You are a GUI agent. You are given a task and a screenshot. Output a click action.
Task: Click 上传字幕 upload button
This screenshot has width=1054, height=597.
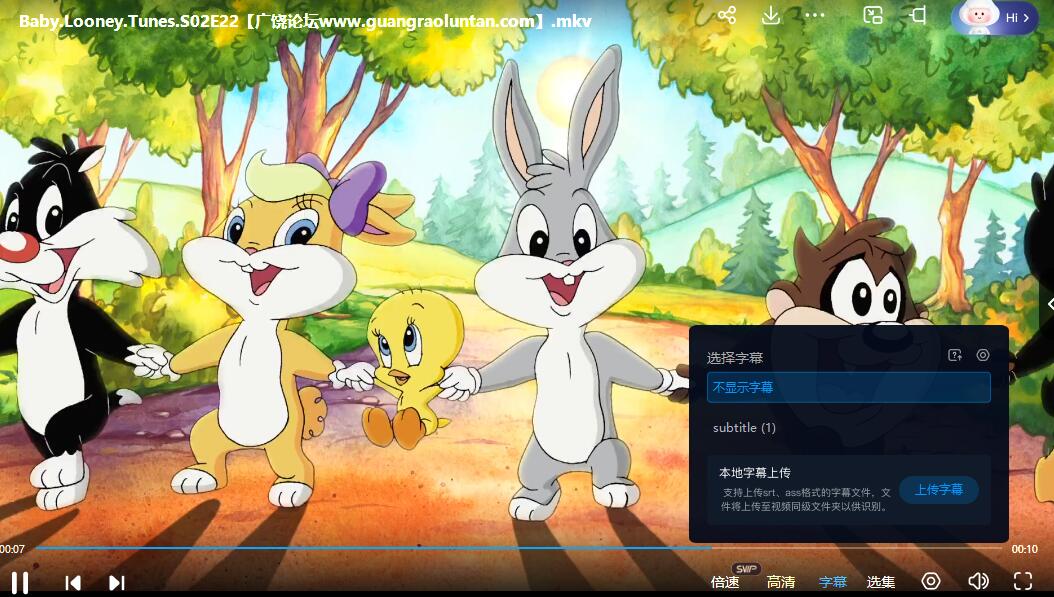click(938, 489)
